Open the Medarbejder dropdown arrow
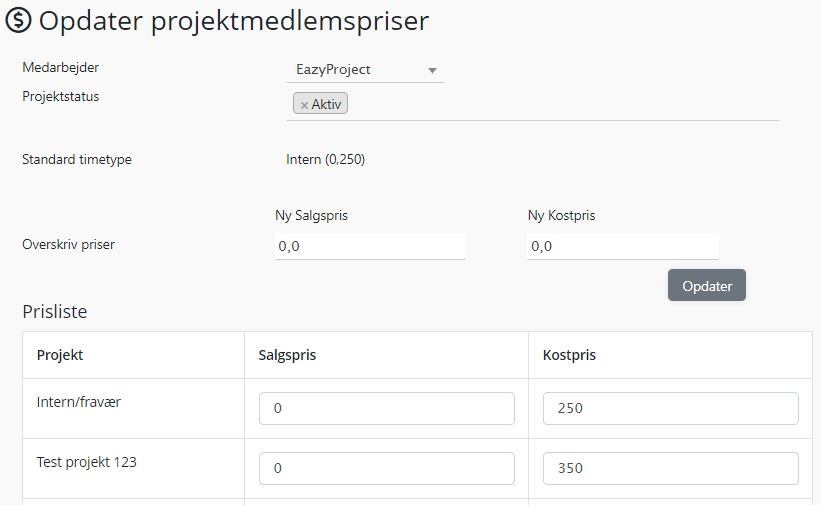The image size is (821, 505). (432, 70)
